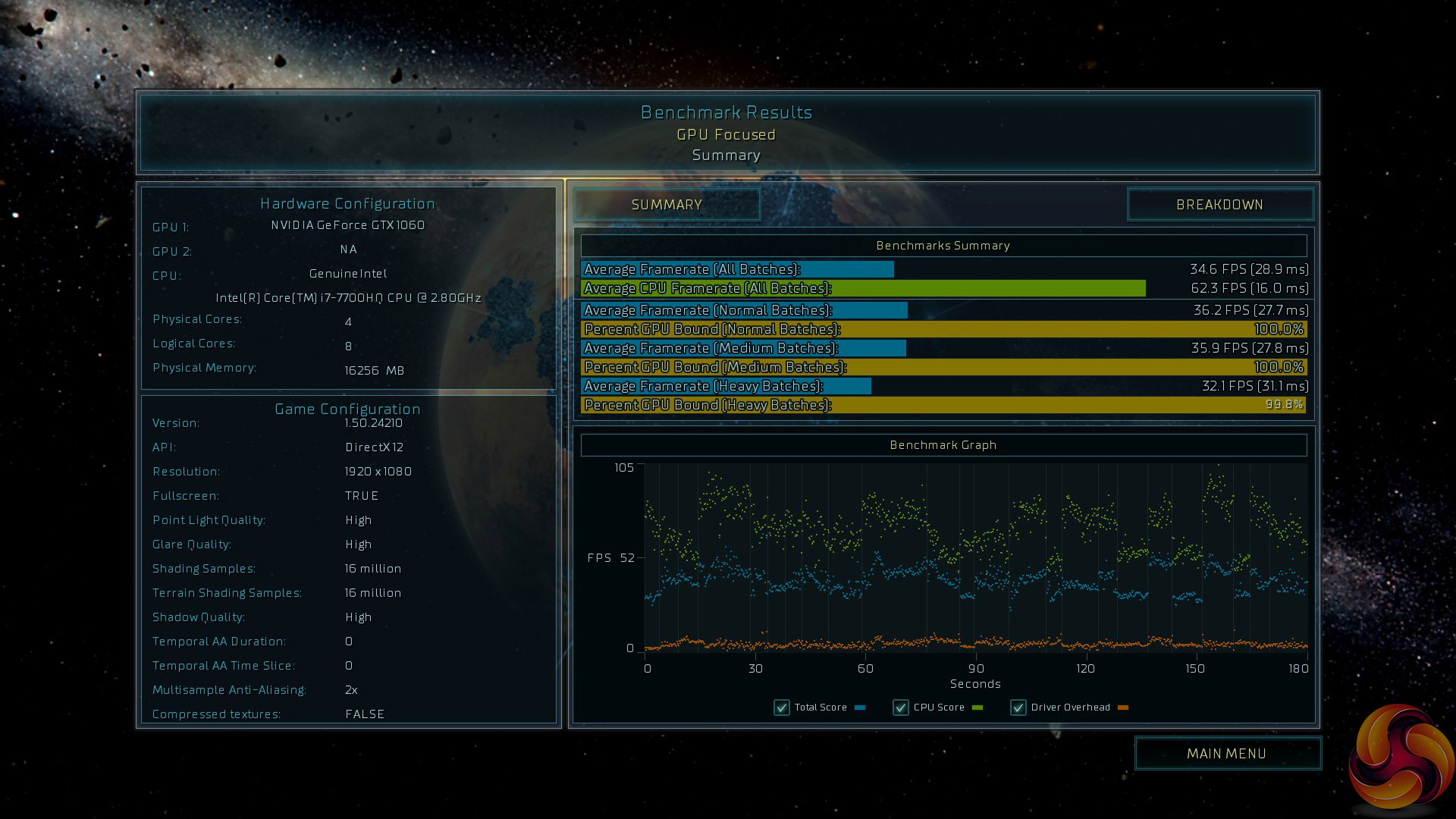Open the Summary tab
The image size is (1456, 819).
(667, 205)
